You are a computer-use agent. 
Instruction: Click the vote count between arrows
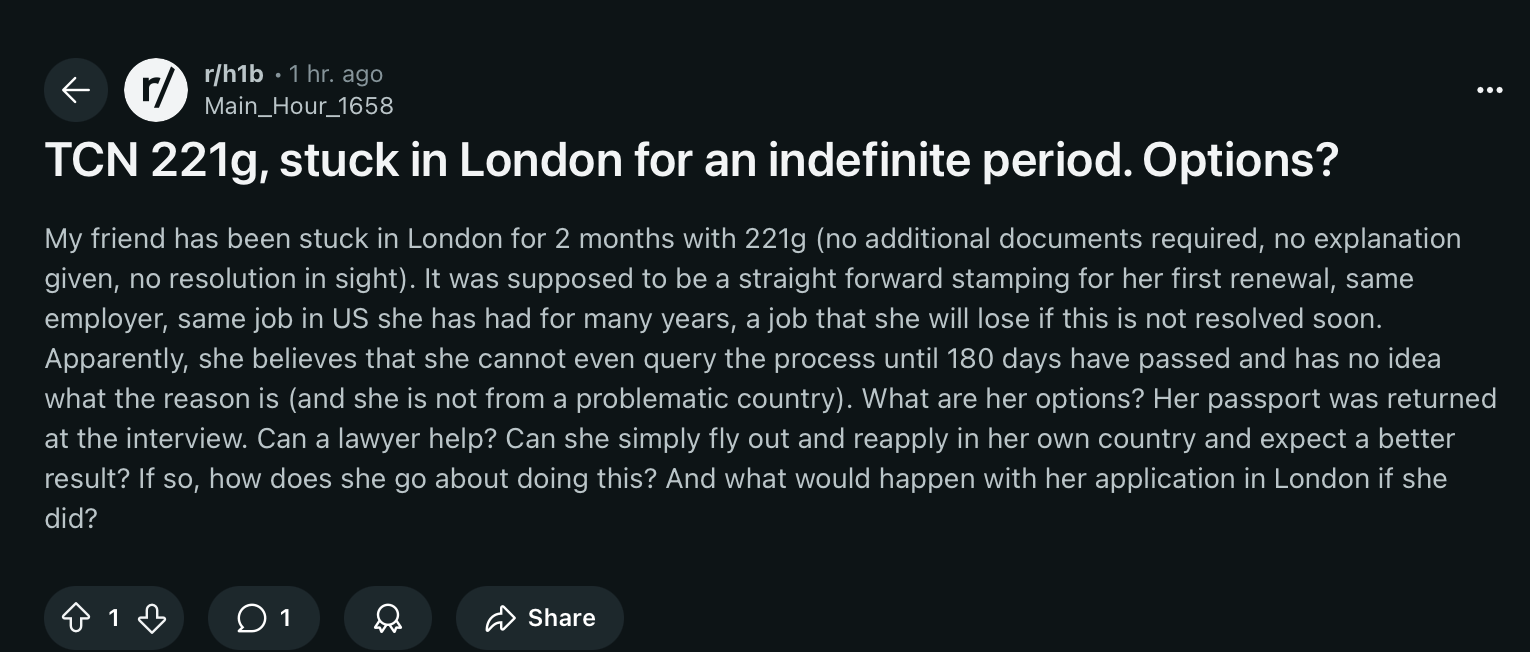coord(114,619)
